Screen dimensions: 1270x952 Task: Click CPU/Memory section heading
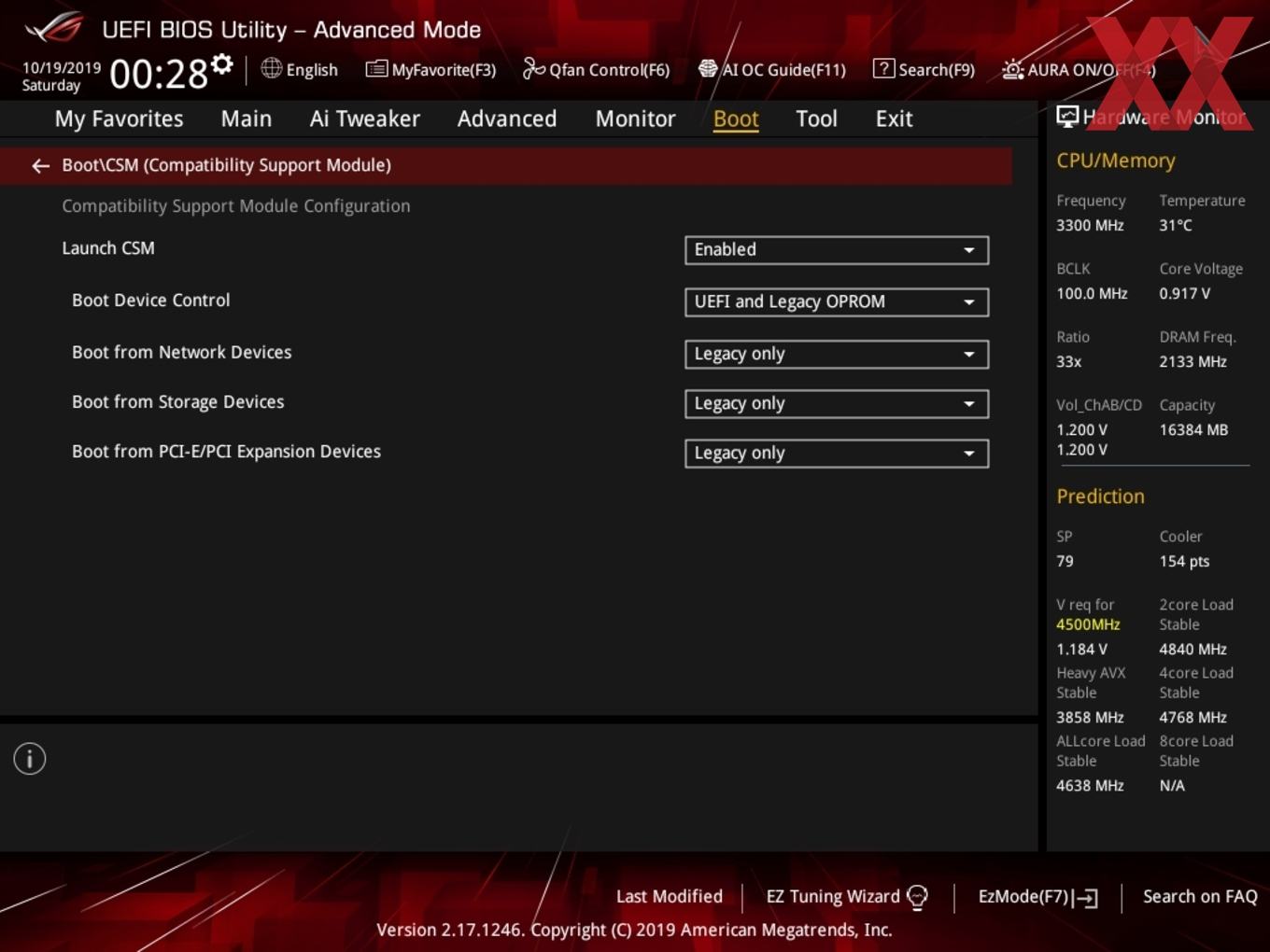click(x=1116, y=161)
